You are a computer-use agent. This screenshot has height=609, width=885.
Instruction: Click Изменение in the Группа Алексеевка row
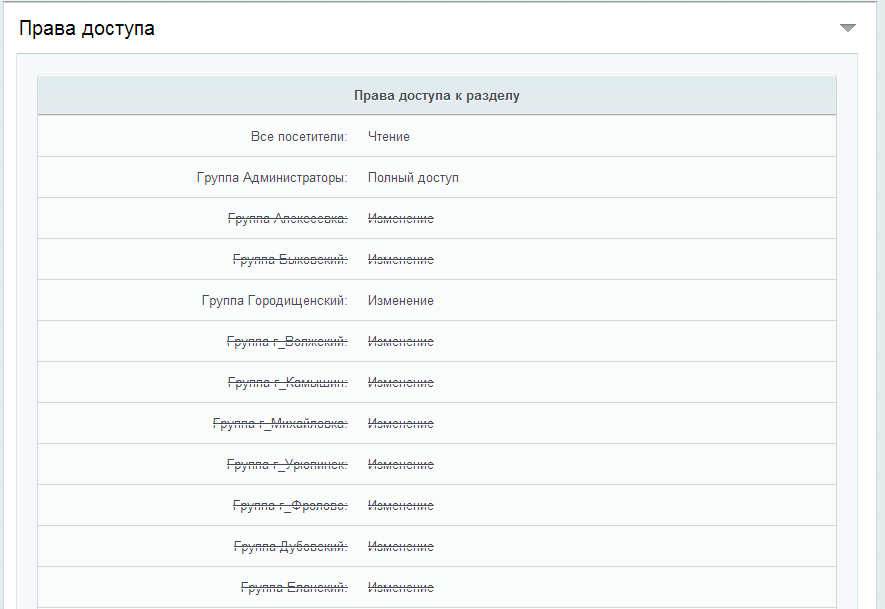(x=401, y=218)
